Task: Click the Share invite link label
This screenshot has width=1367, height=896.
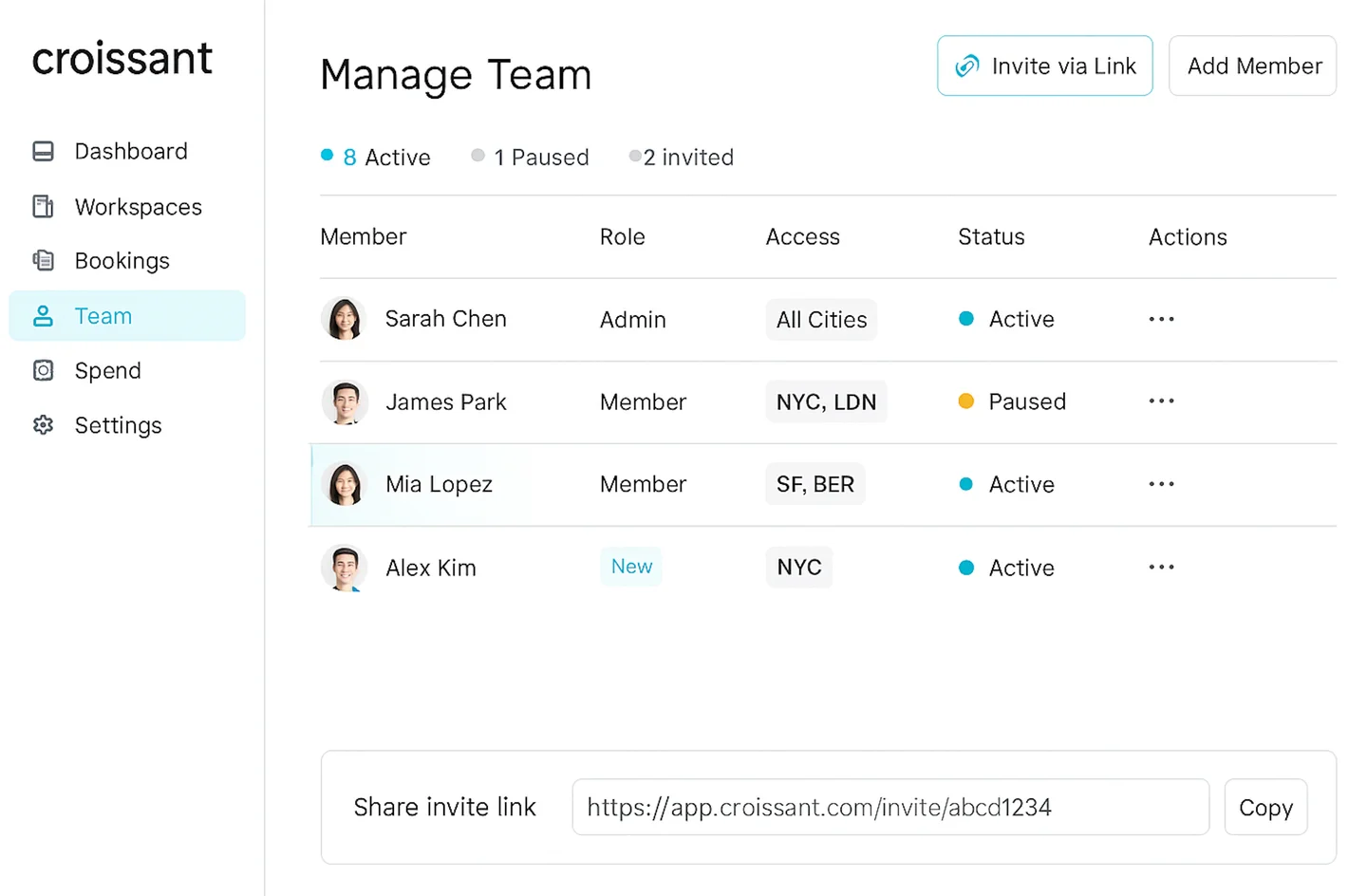Action: [444, 807]
